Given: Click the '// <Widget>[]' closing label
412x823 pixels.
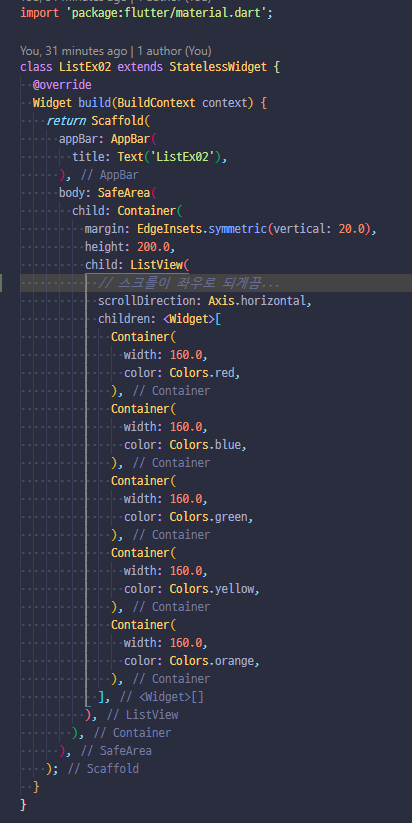Looking at the screenshot, I should pyautogui.click(x=161, y=697).
